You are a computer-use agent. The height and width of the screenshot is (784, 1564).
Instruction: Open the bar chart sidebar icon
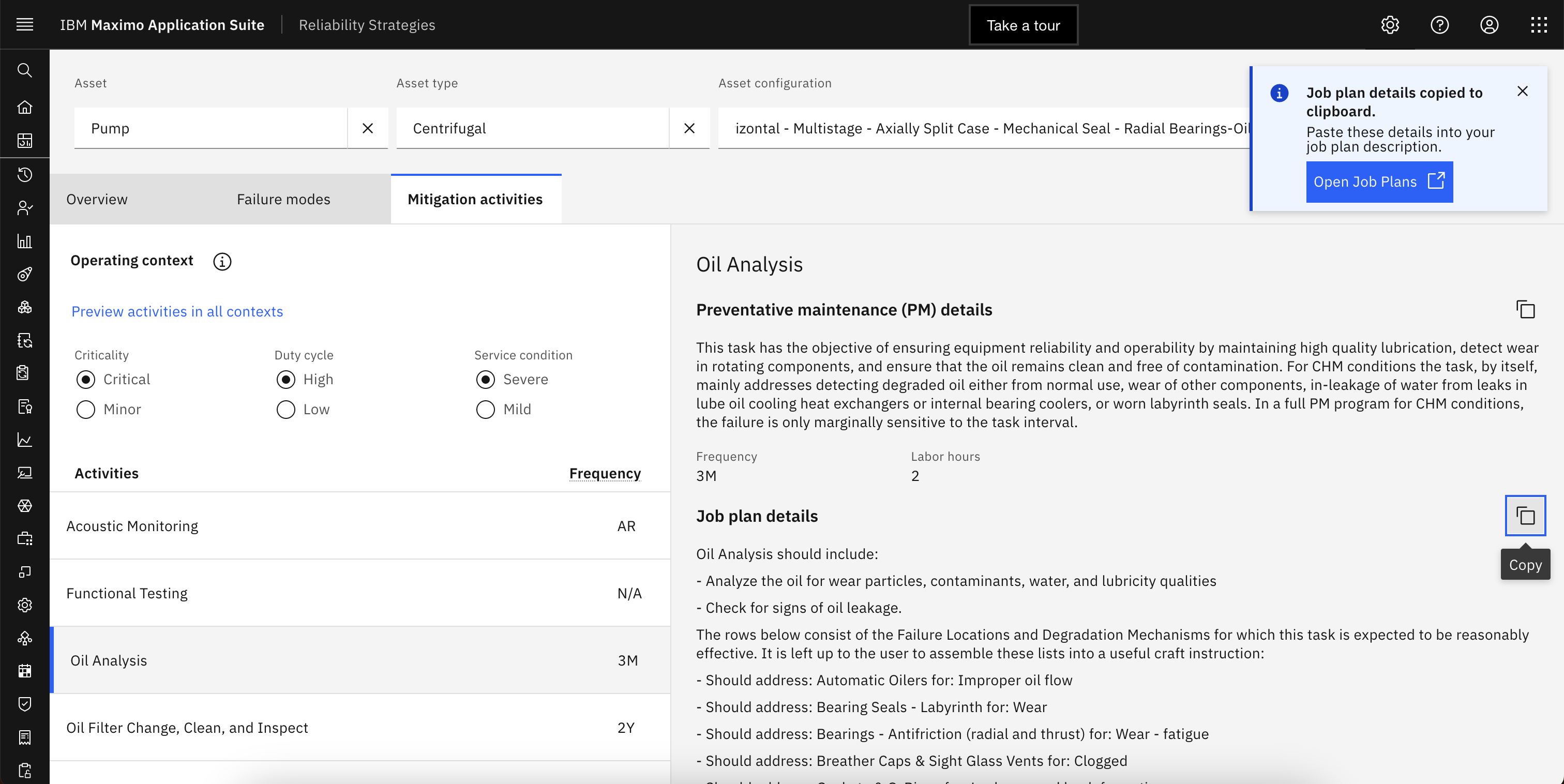[24, 241]
